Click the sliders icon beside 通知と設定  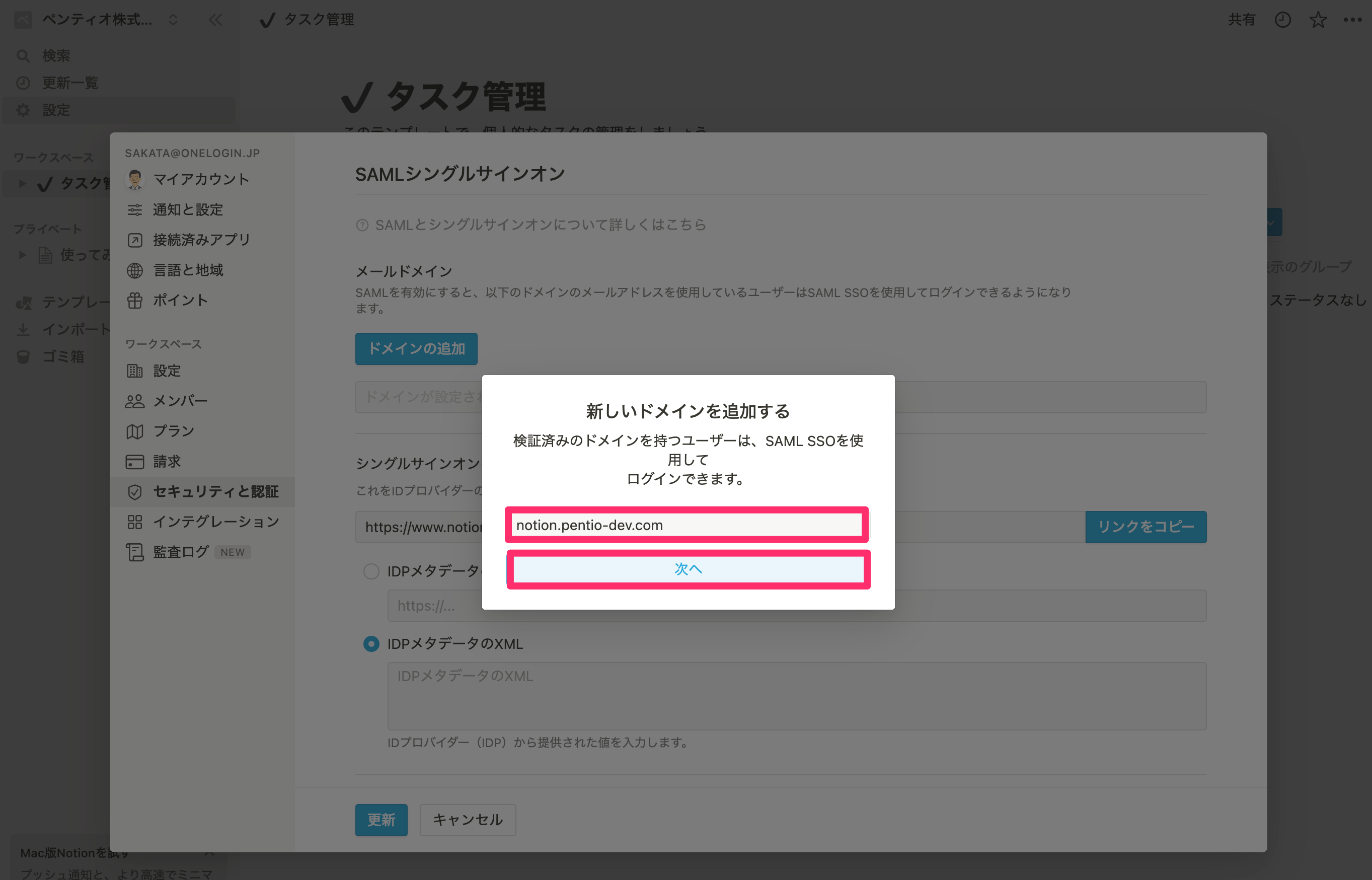pyautogui.click(x=135, y=210)
